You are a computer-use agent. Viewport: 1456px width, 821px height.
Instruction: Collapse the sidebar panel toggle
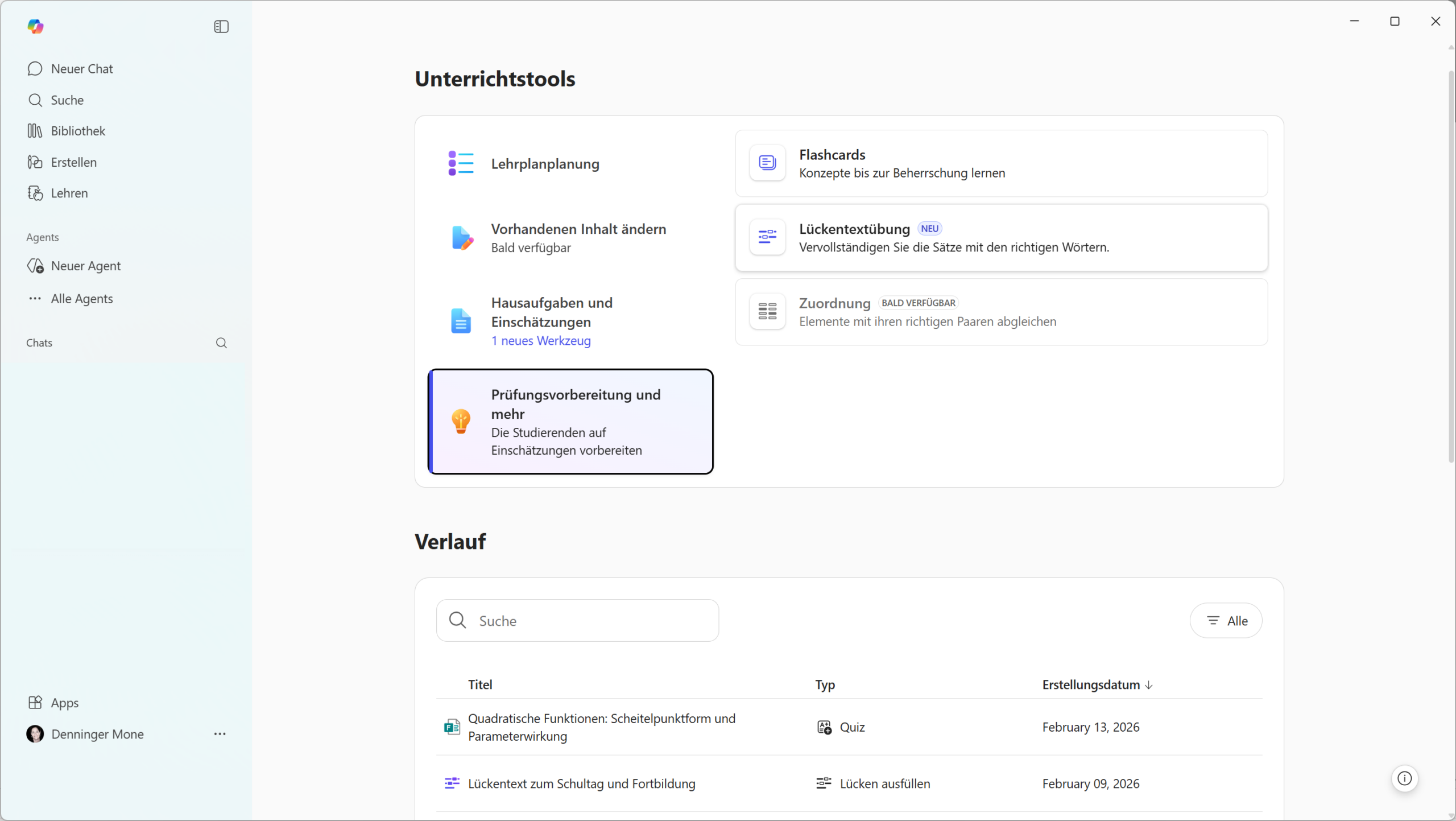[221, 27]
